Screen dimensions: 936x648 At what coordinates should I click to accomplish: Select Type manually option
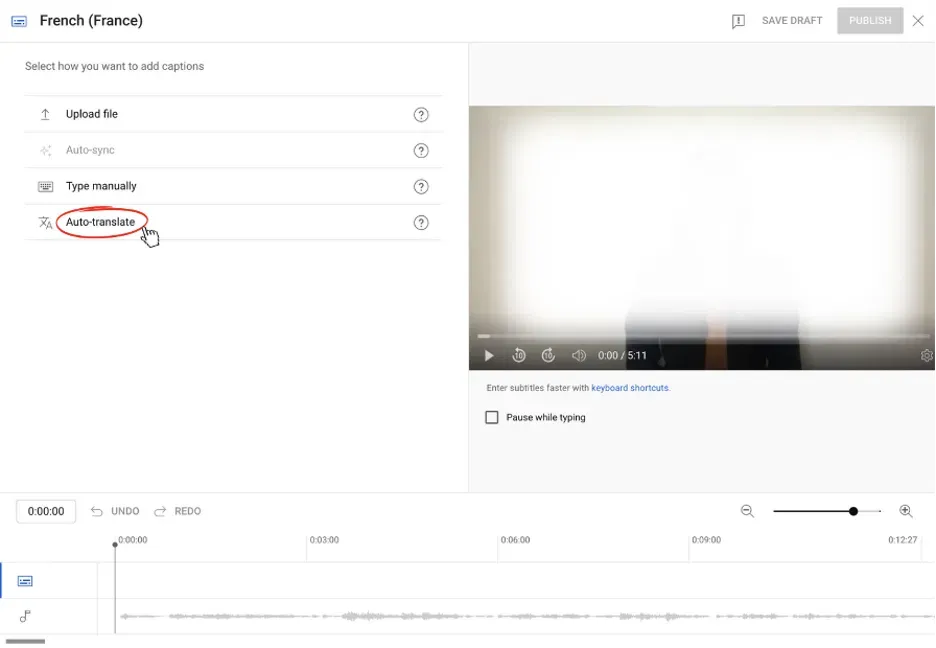click(233, 186)
